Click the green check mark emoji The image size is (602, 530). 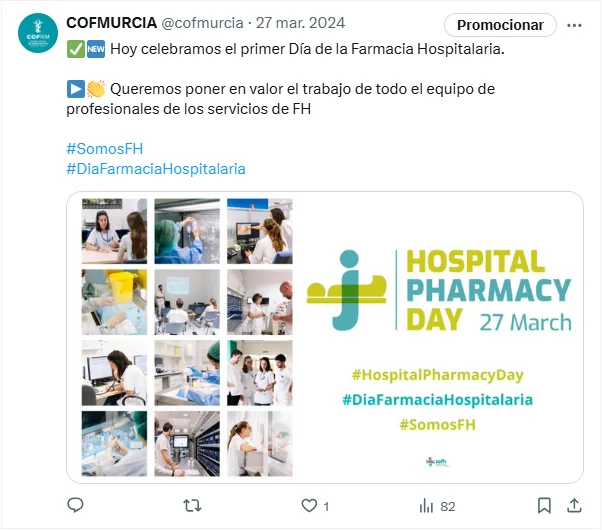76,49
